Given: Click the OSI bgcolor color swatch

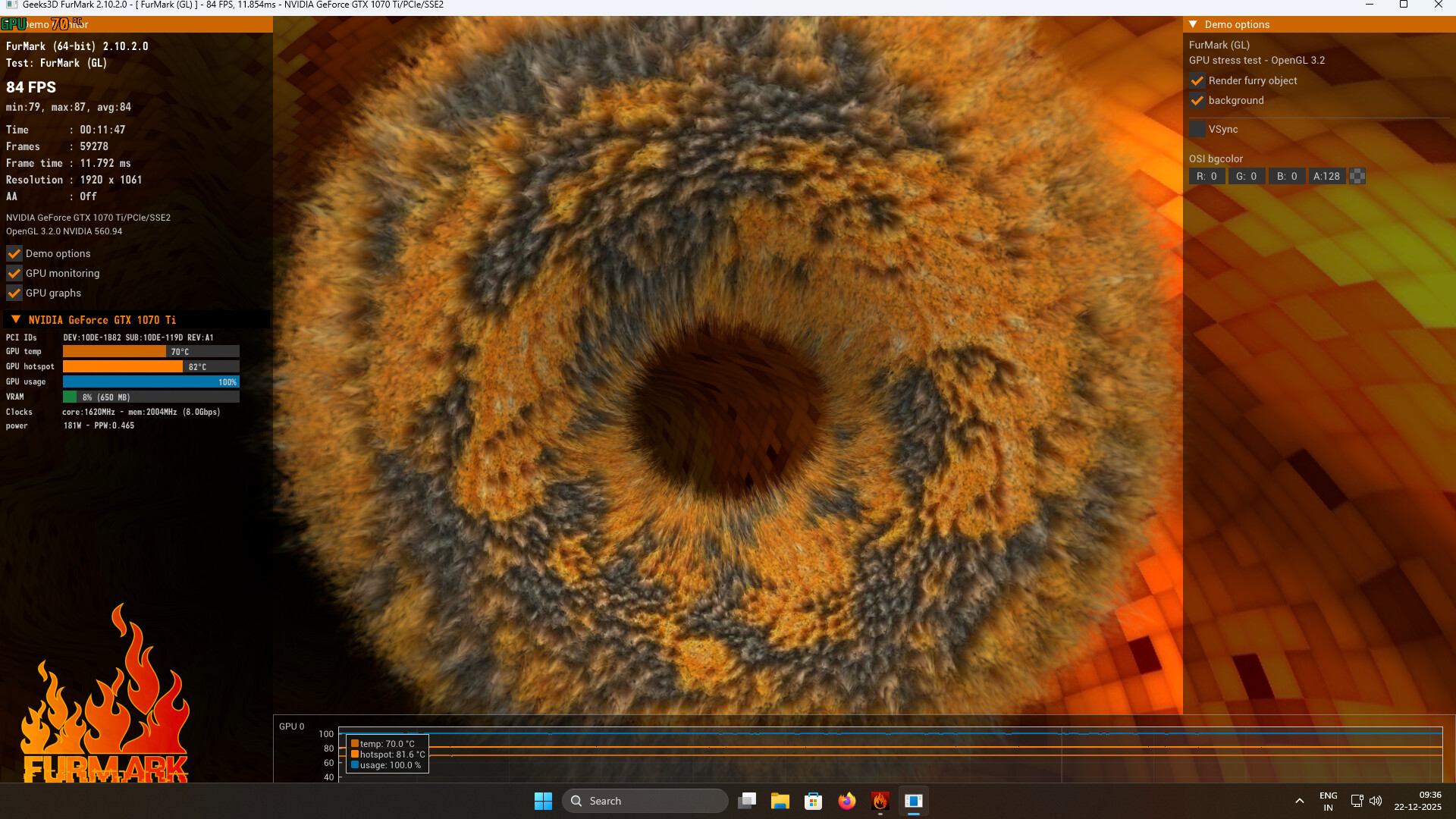Looking at the screenshot, I should (x=1357, y=176).
